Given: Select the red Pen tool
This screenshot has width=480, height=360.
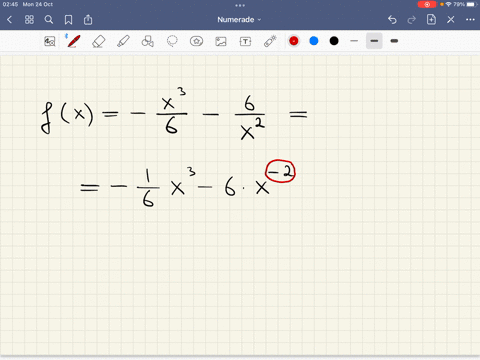Looking at the screenshot, I should [74, 41].
